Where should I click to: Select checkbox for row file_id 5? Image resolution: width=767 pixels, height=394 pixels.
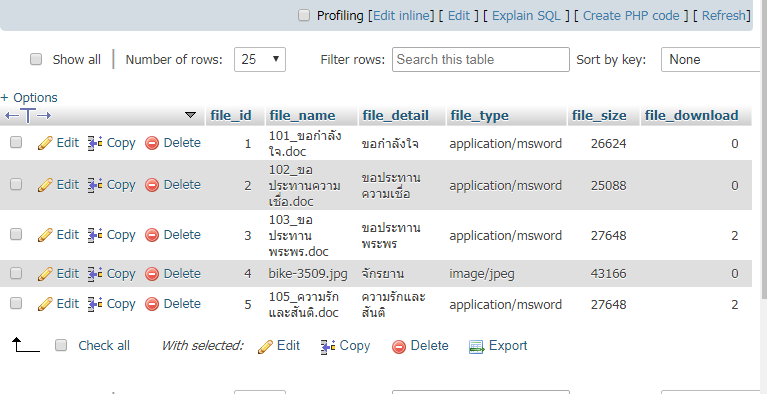click(16, 303)
